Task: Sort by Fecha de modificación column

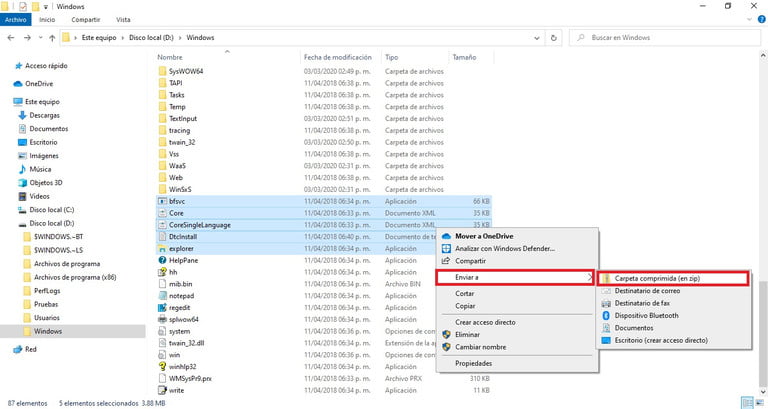Action: (337, 57)
